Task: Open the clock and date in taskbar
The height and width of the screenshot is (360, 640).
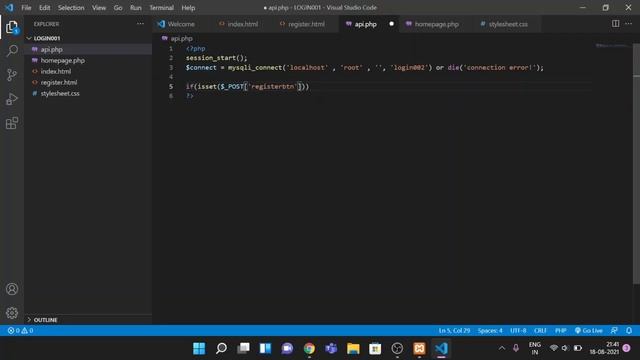Action: click(x=605, y=348)
